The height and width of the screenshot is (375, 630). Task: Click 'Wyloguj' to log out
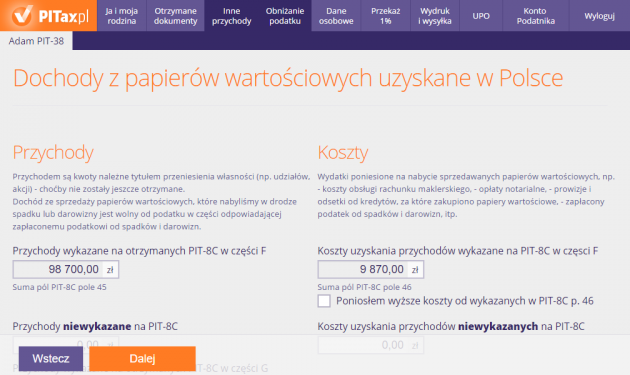[x=599, y=16]
